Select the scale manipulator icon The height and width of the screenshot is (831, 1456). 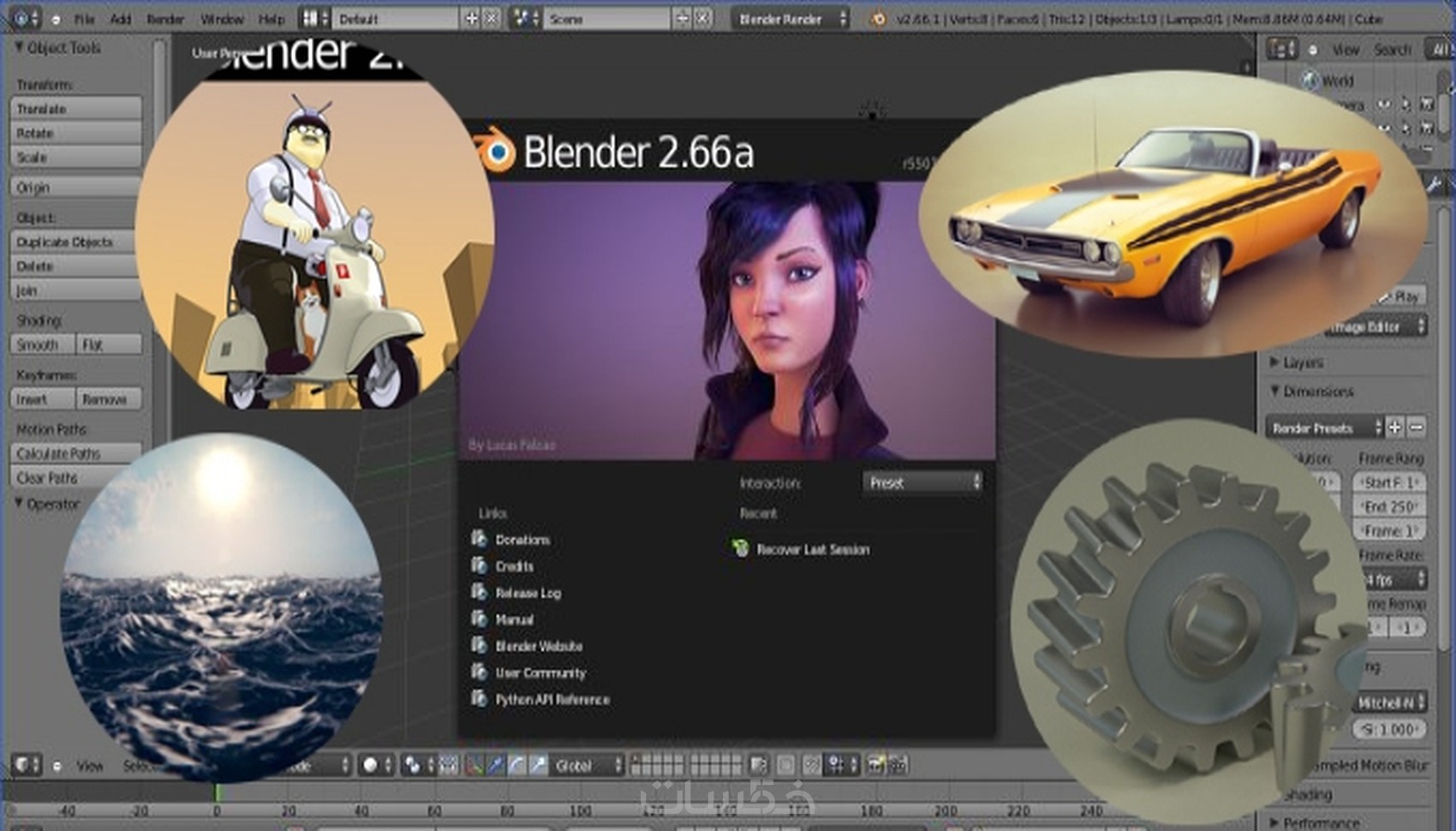click(x=537, y=764)
